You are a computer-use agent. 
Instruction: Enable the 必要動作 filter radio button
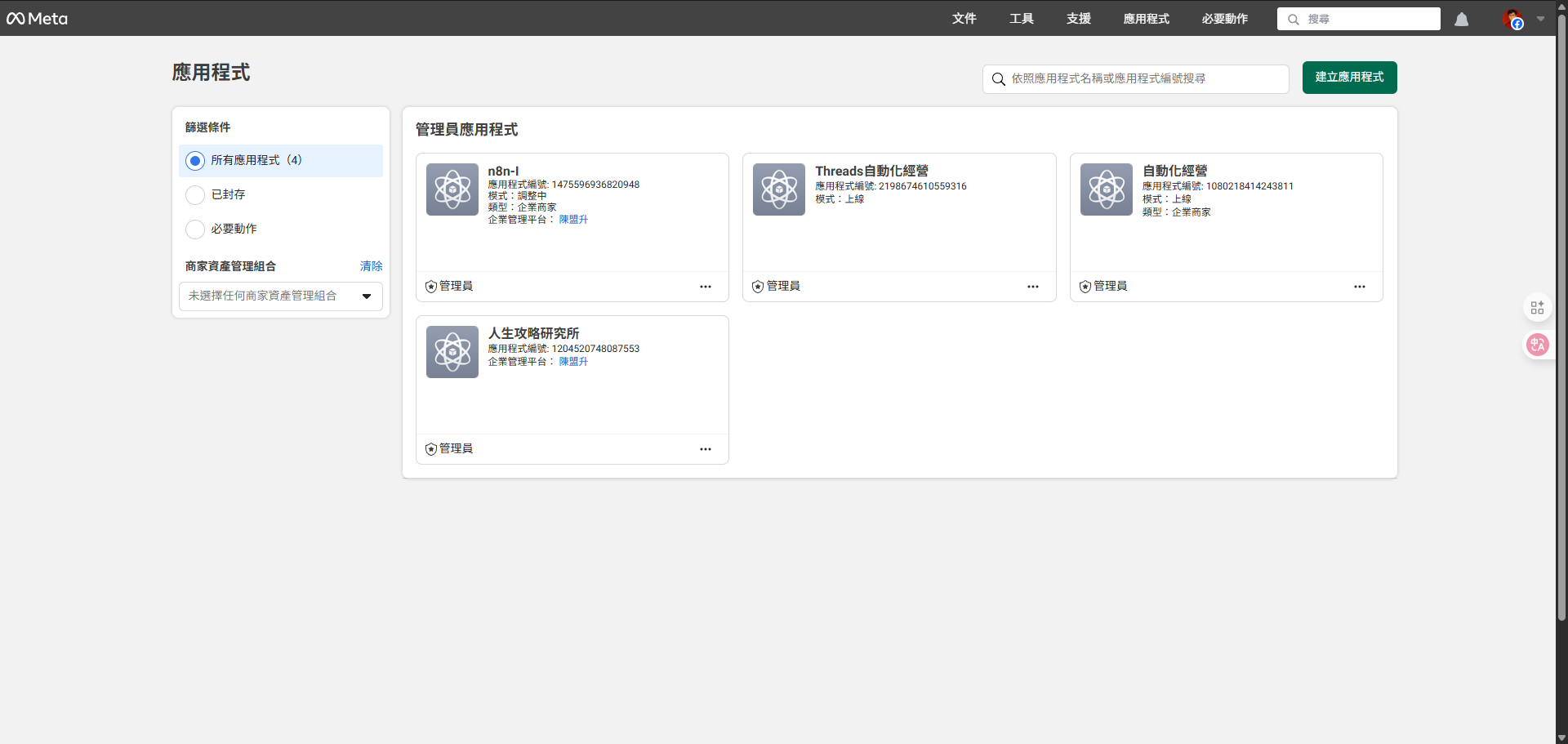194,229
